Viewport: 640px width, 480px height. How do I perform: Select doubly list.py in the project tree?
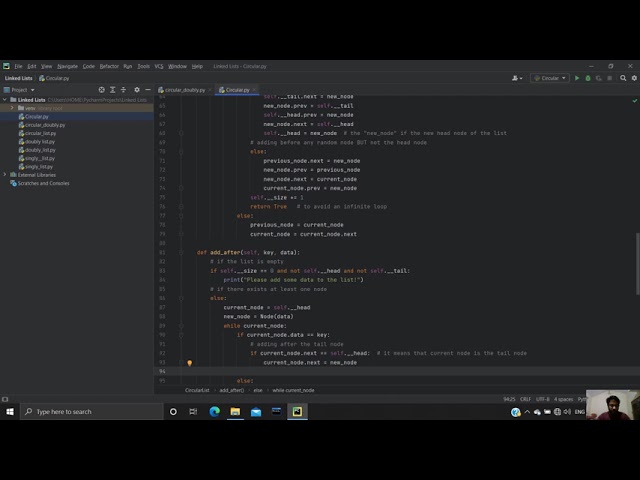coord(36,142)
